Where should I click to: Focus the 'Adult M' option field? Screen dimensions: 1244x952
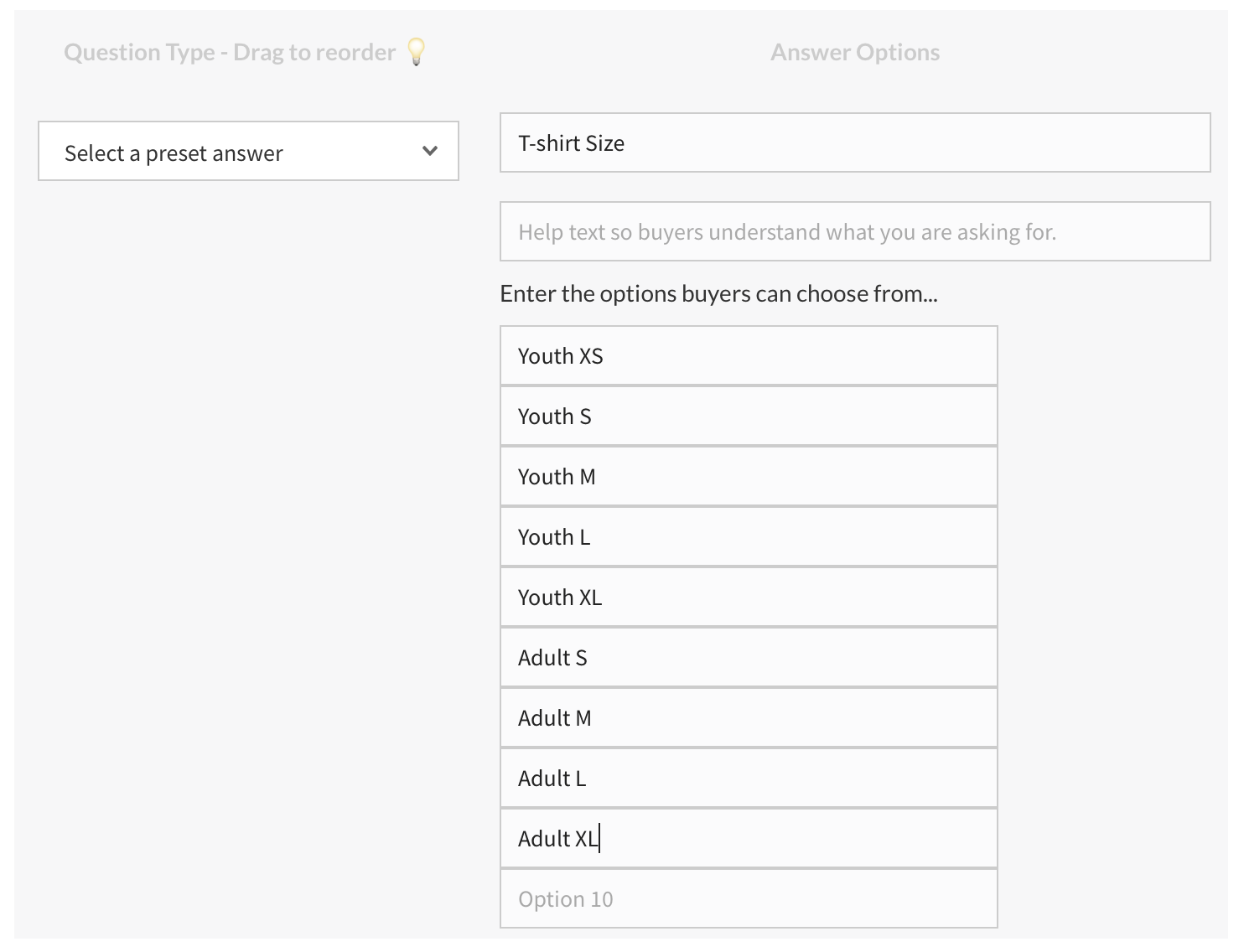click(749, 718)
